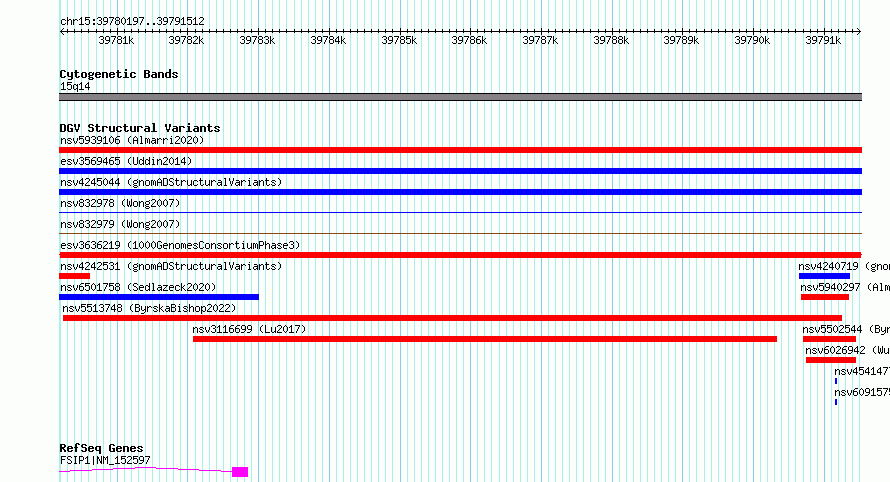Click the nsv6501758 (Sedlazeck2020) text label
Viewport: 890px width, 482px height.
click(x=138, y=287)
